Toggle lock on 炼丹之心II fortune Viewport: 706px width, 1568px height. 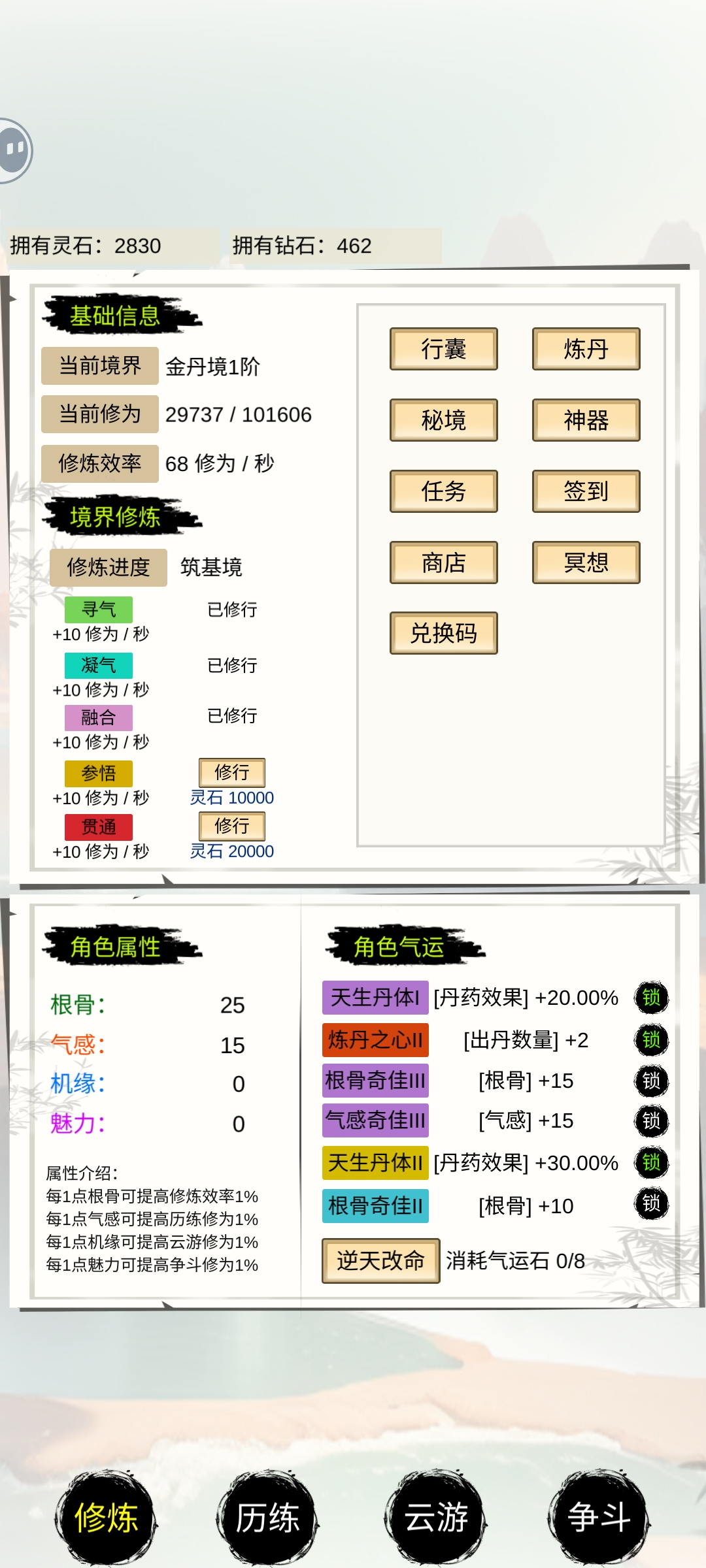pyautogui.click(x=651, y=1039)
